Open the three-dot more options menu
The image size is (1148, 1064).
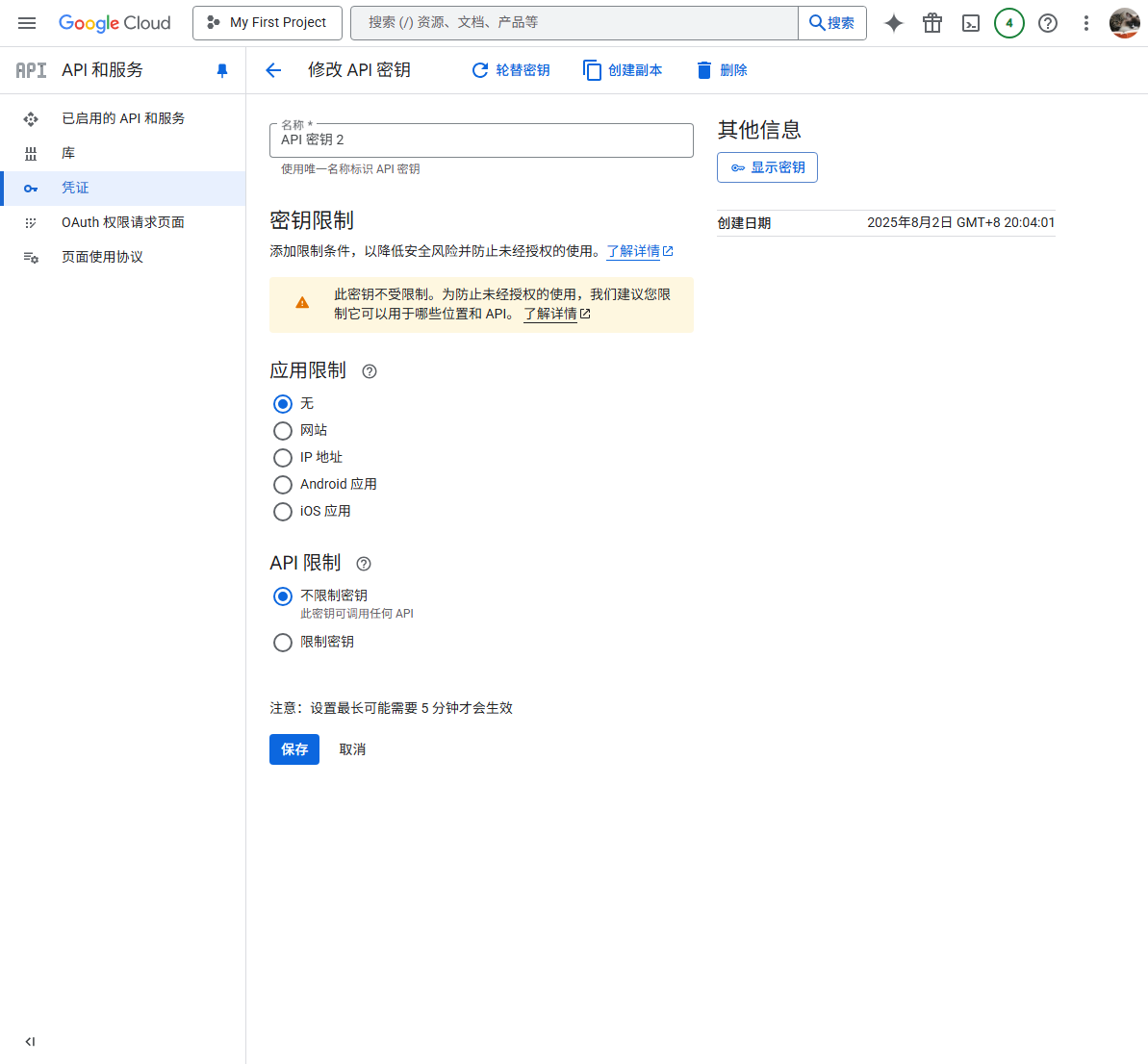click(1086, 23)
